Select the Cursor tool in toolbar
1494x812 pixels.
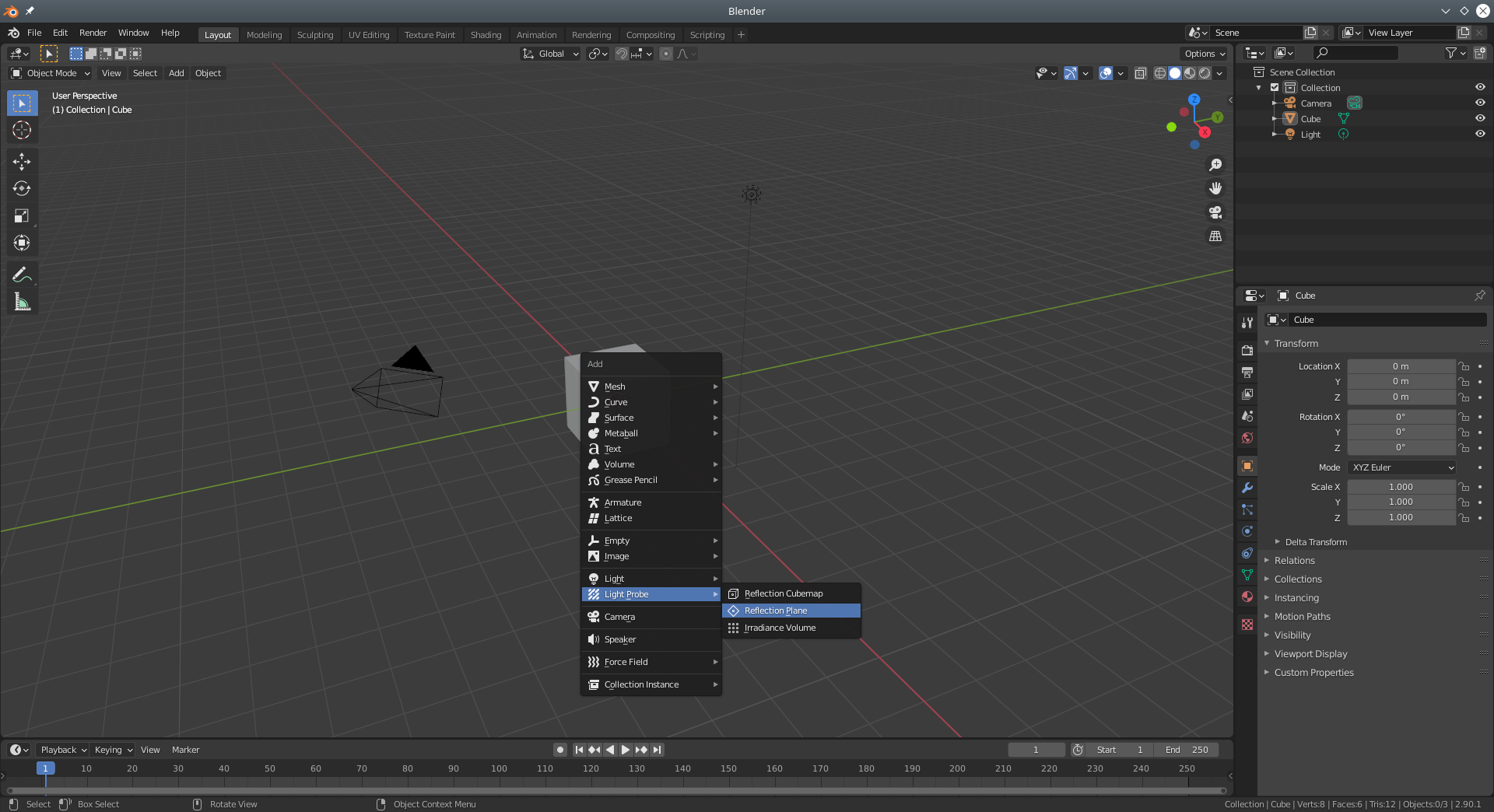22,130
